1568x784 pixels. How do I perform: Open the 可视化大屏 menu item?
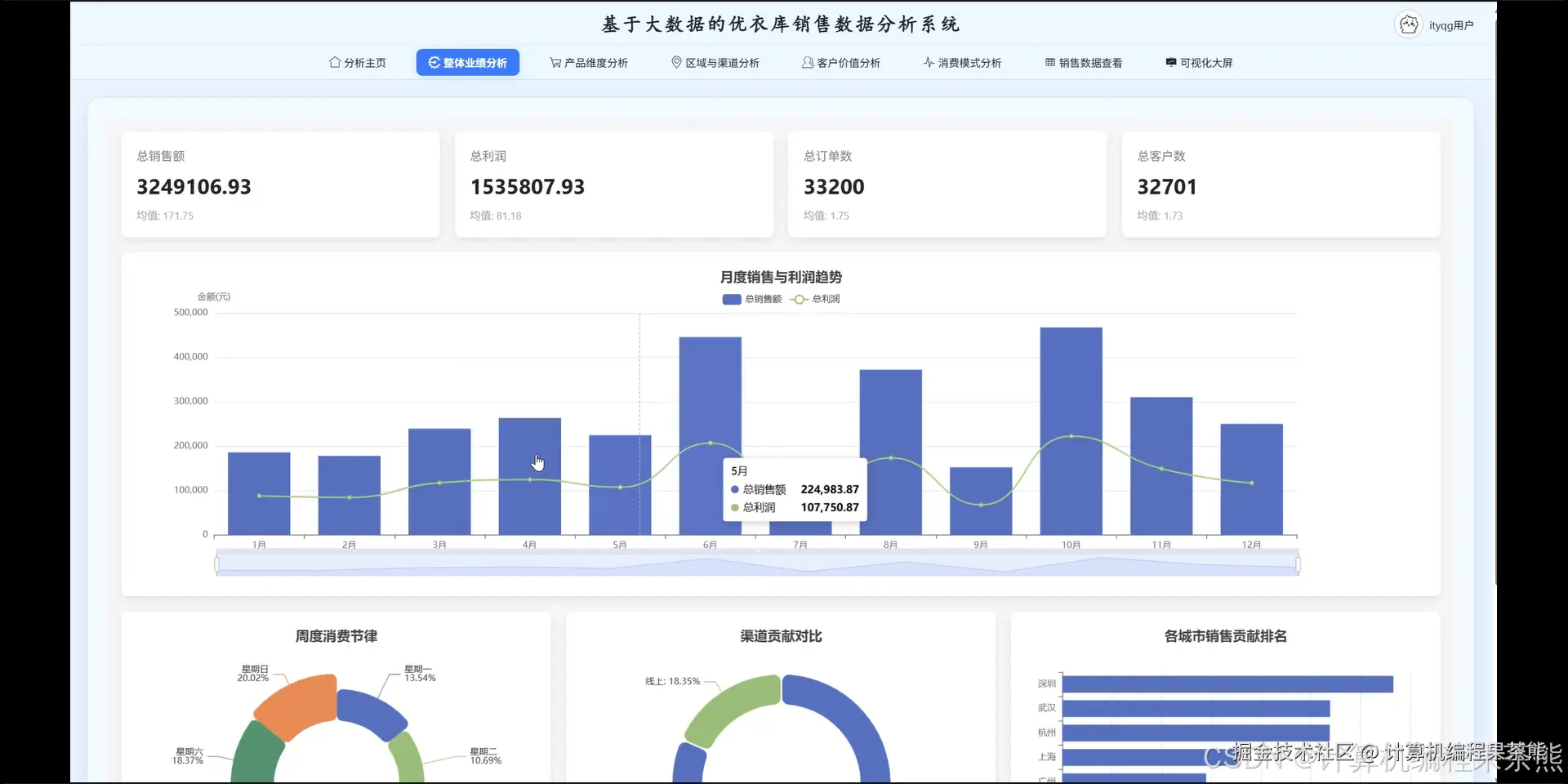tap(1199, 63)
